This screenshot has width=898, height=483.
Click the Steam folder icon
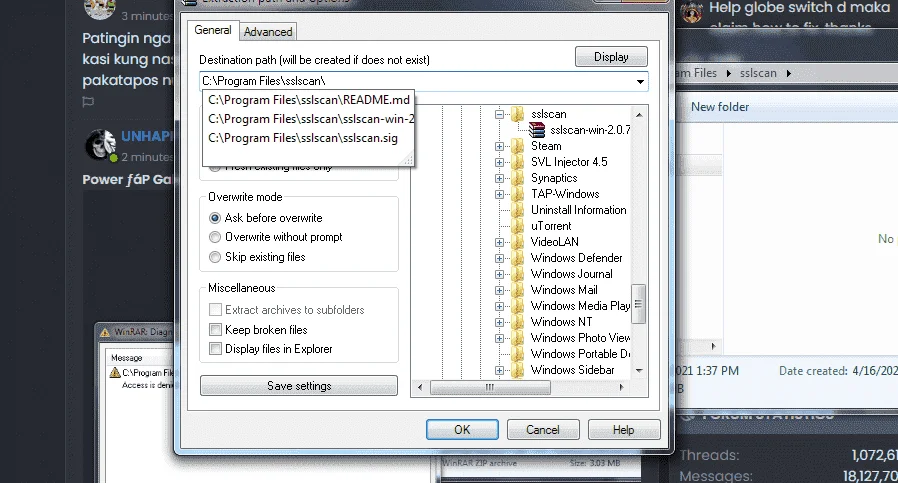pyautogui.click(x=517, y=146)
